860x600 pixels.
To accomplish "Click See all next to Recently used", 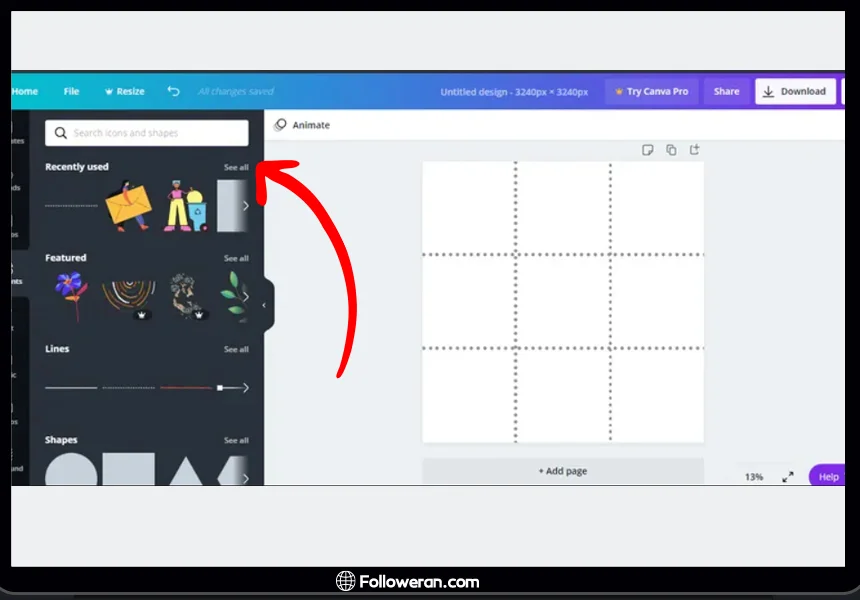I will click(x=236, y=167).
